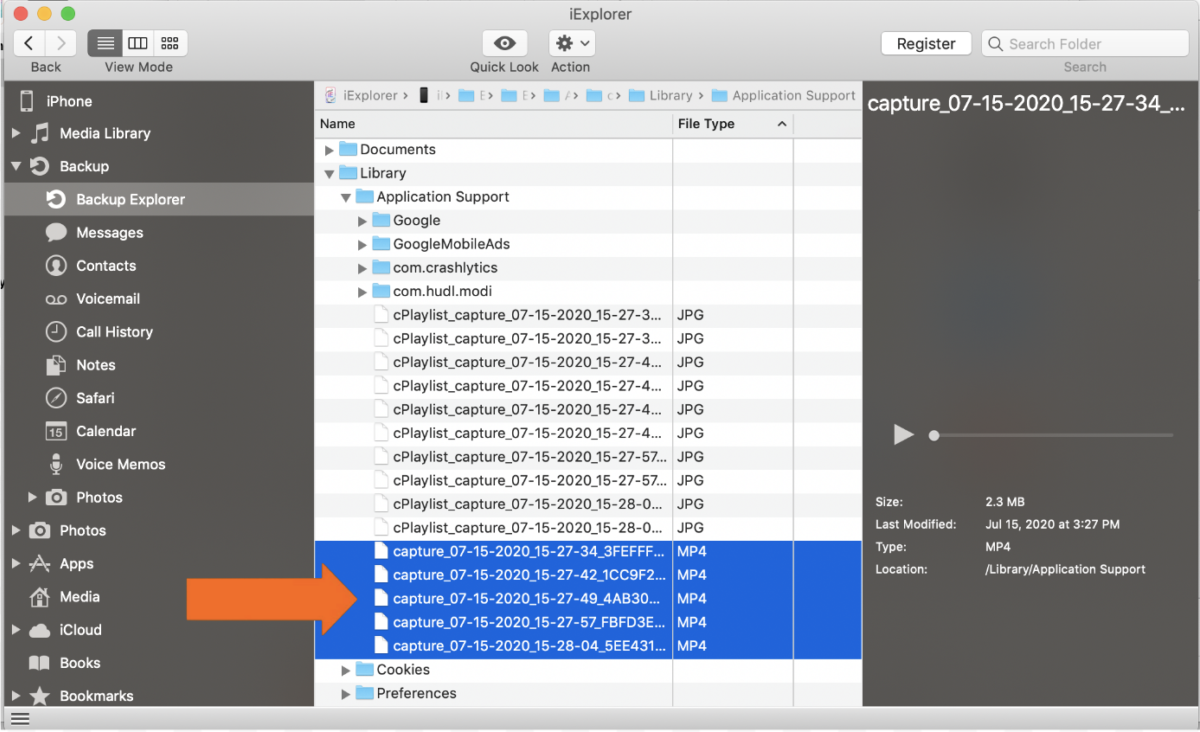Collapse the Library folder

[329, 172]
